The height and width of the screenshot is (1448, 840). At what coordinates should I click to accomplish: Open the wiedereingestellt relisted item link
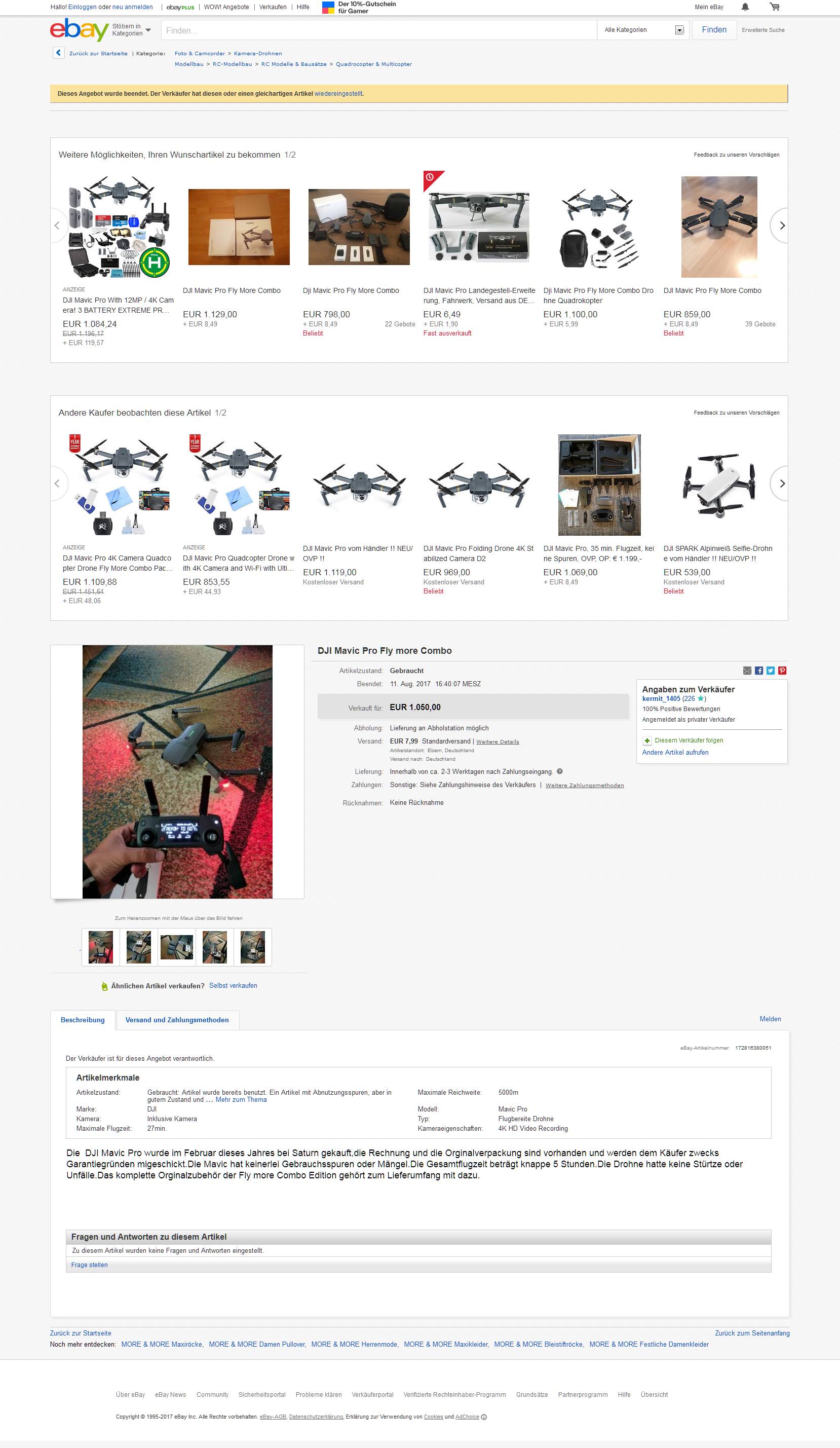click(x=338, y=94)
